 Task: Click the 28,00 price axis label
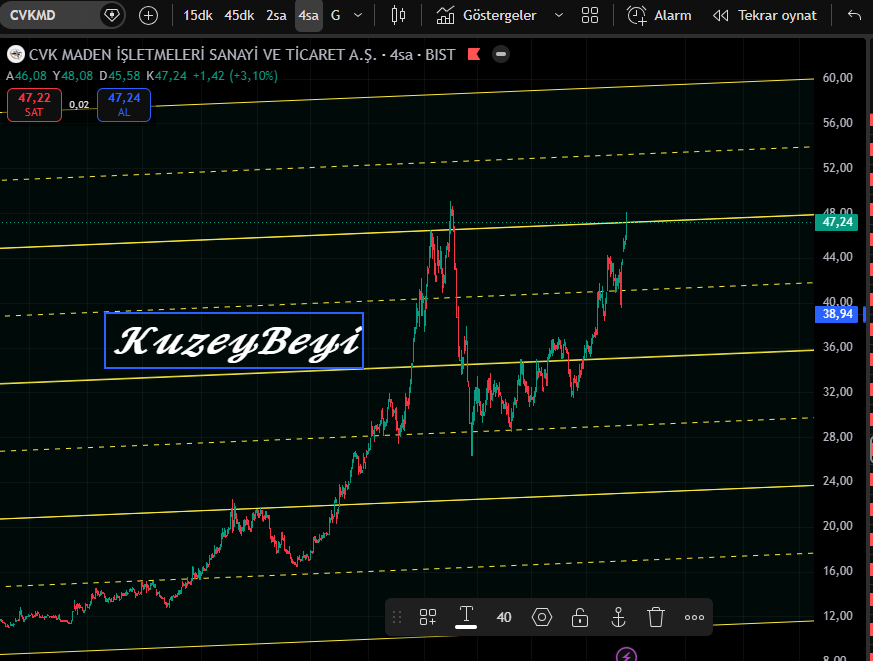(x=837, y=437)
